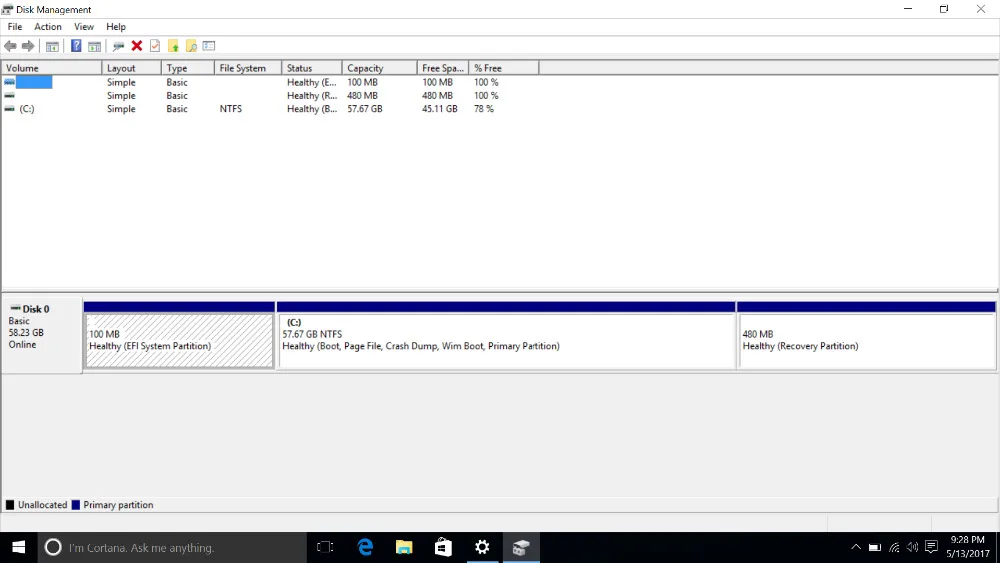Click the list settings toolbar icon
1000x563 pixels.
(209, 46)
